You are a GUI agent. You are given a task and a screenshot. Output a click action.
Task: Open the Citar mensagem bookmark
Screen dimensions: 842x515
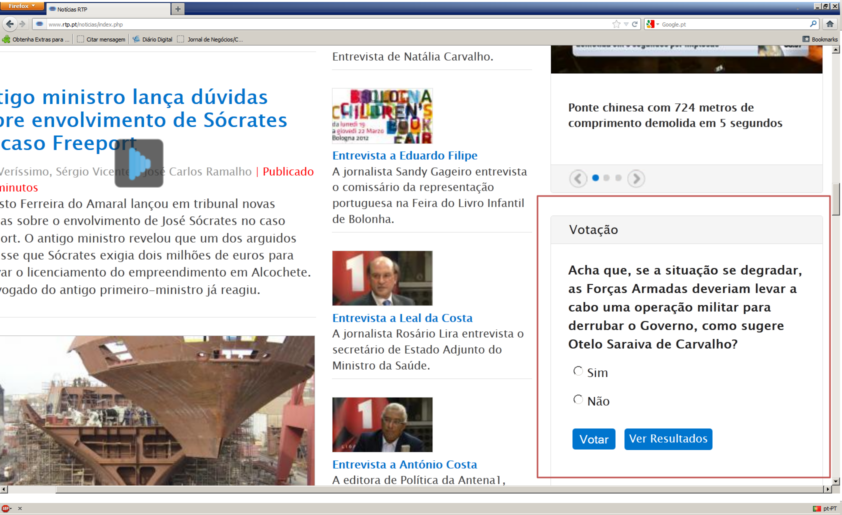(101, 39)
